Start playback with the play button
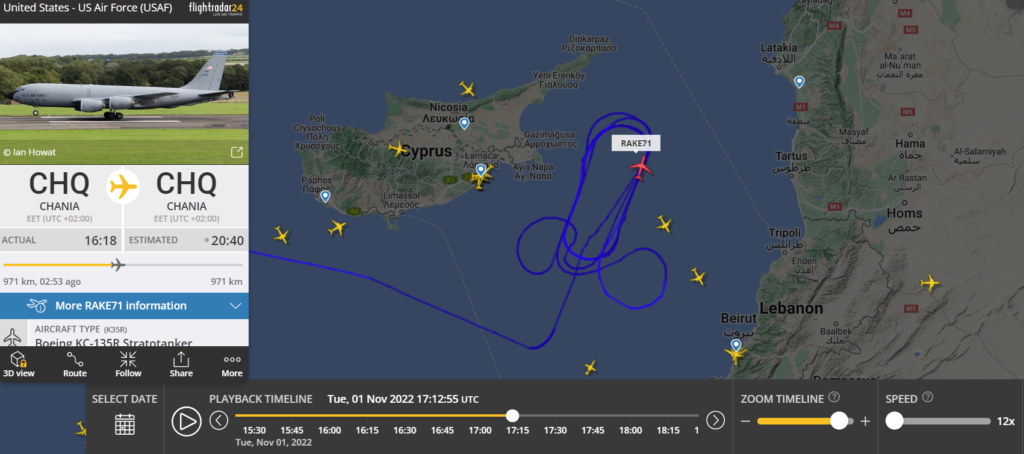This screenshot has width=1024, height=454. click(x=186, y=421)
